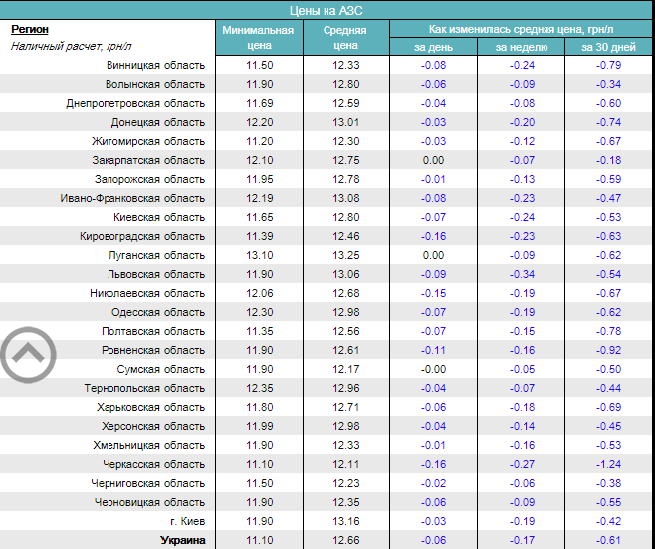The image size is (655, 549).
Task: Click the underlined Регион header link
Action: (29, 30)
